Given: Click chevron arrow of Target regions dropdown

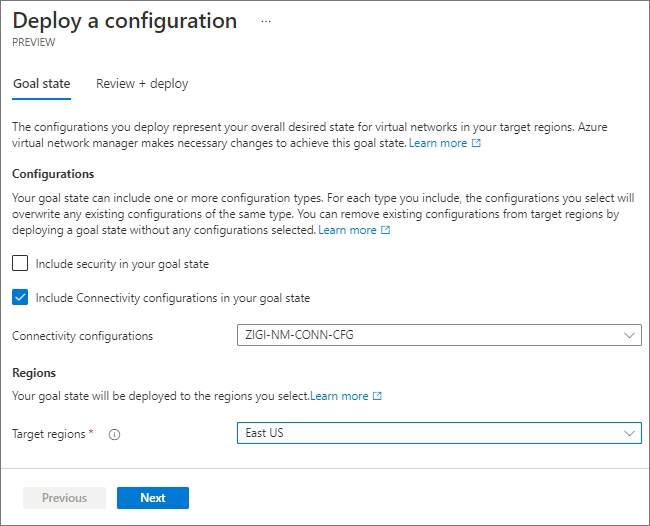Looking at the screenshot, I should tap(629, 433).
